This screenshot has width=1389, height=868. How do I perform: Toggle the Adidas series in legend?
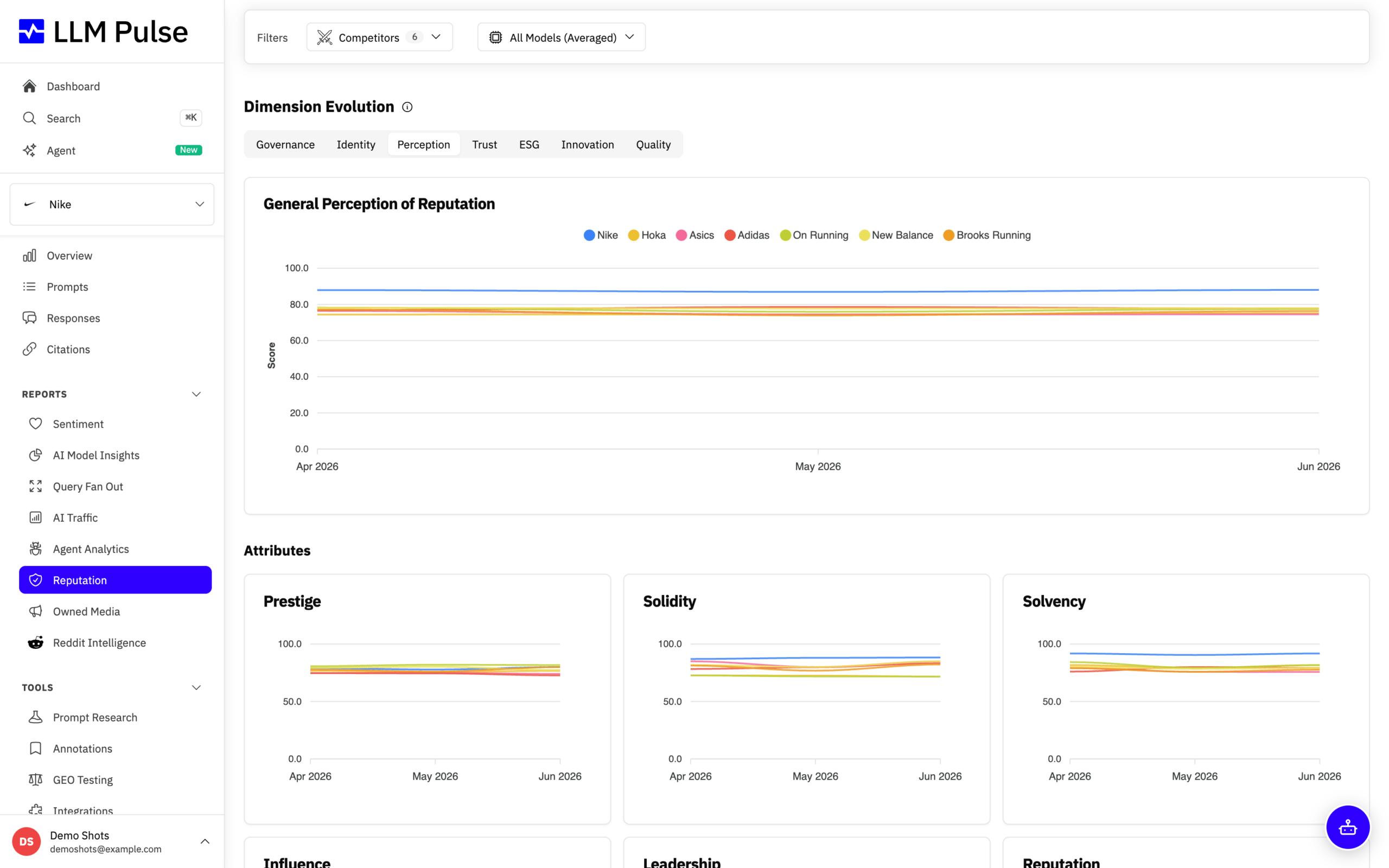click(x=746, y=235)
